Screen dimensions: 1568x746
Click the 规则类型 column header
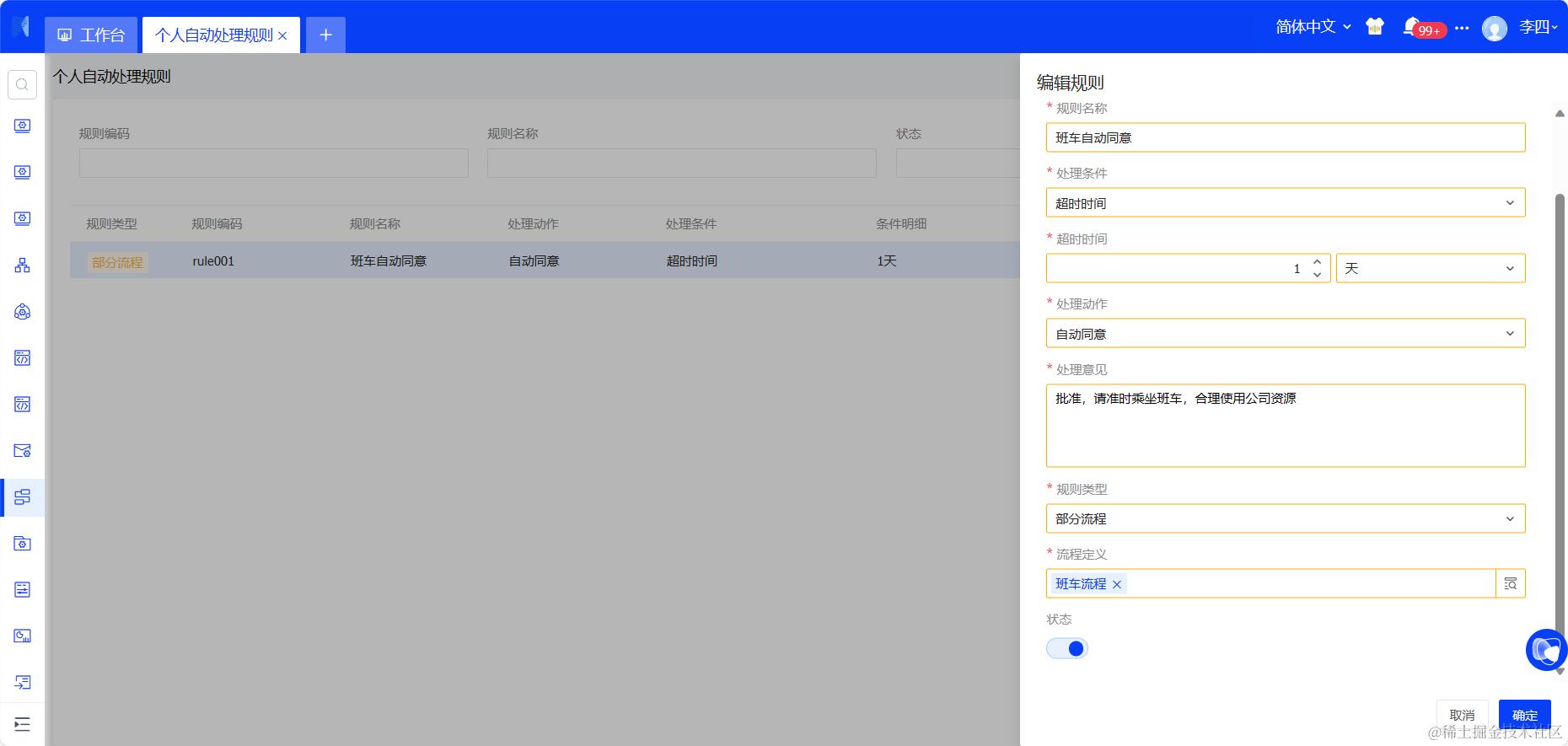point(111,223)
